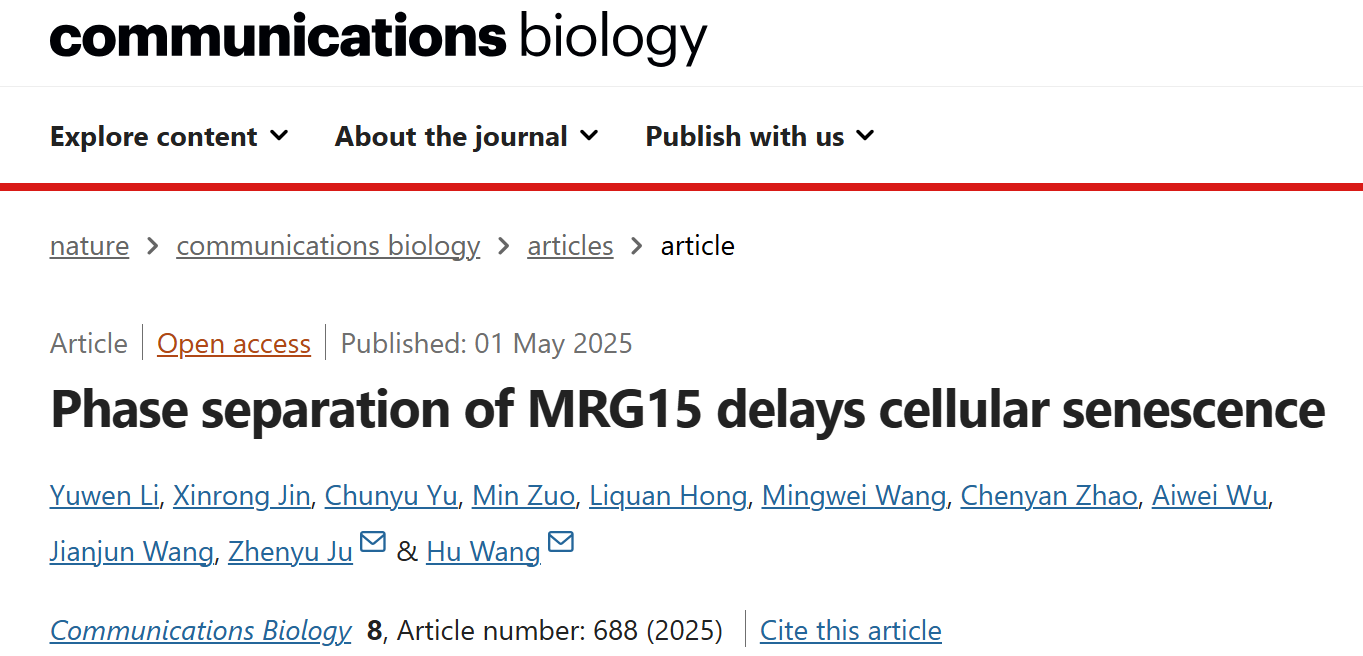Open author Xinrong Jin's details
1363x656 pixels.
click(x=242, y=496)
